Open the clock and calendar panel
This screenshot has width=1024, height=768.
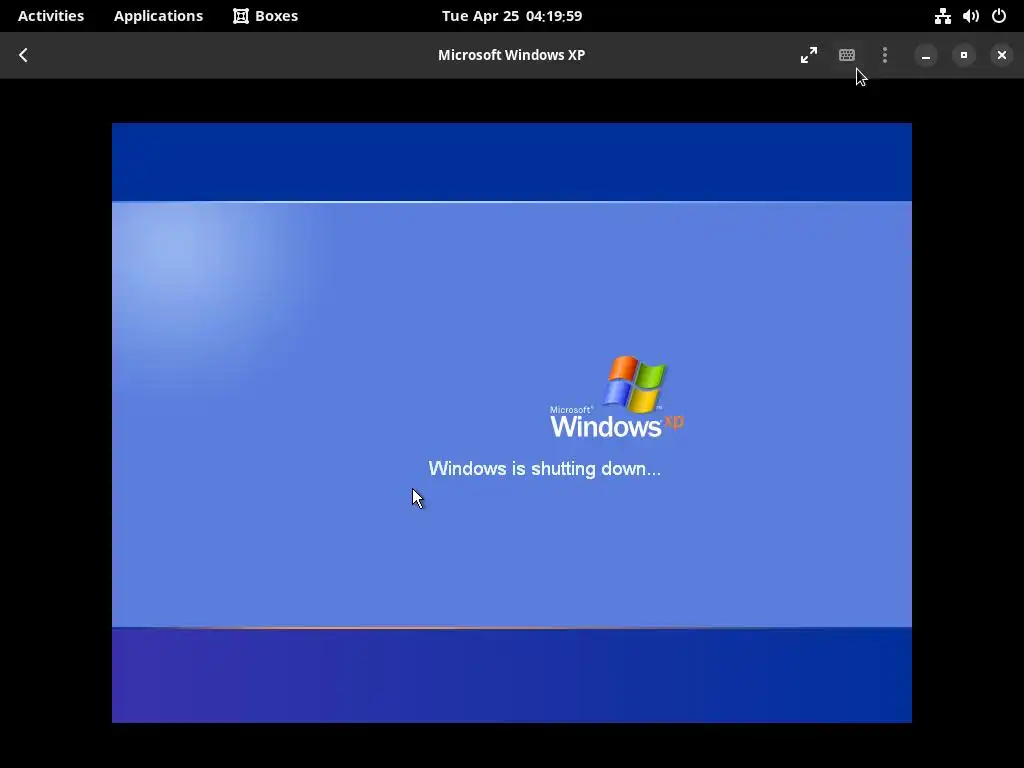[511, 16]
